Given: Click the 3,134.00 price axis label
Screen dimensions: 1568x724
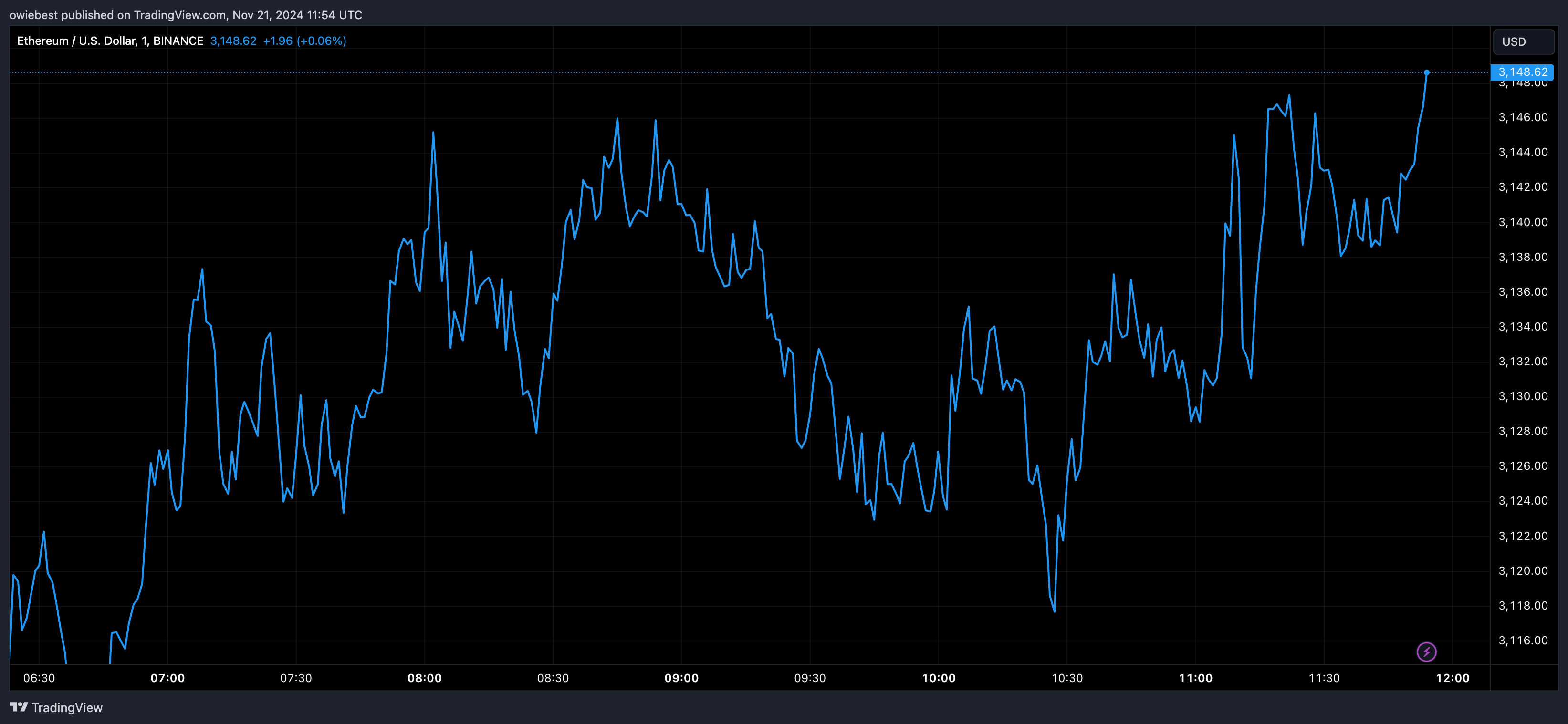Looking at the screenshot, I should pyautogui.click(x=1523, y=327).
